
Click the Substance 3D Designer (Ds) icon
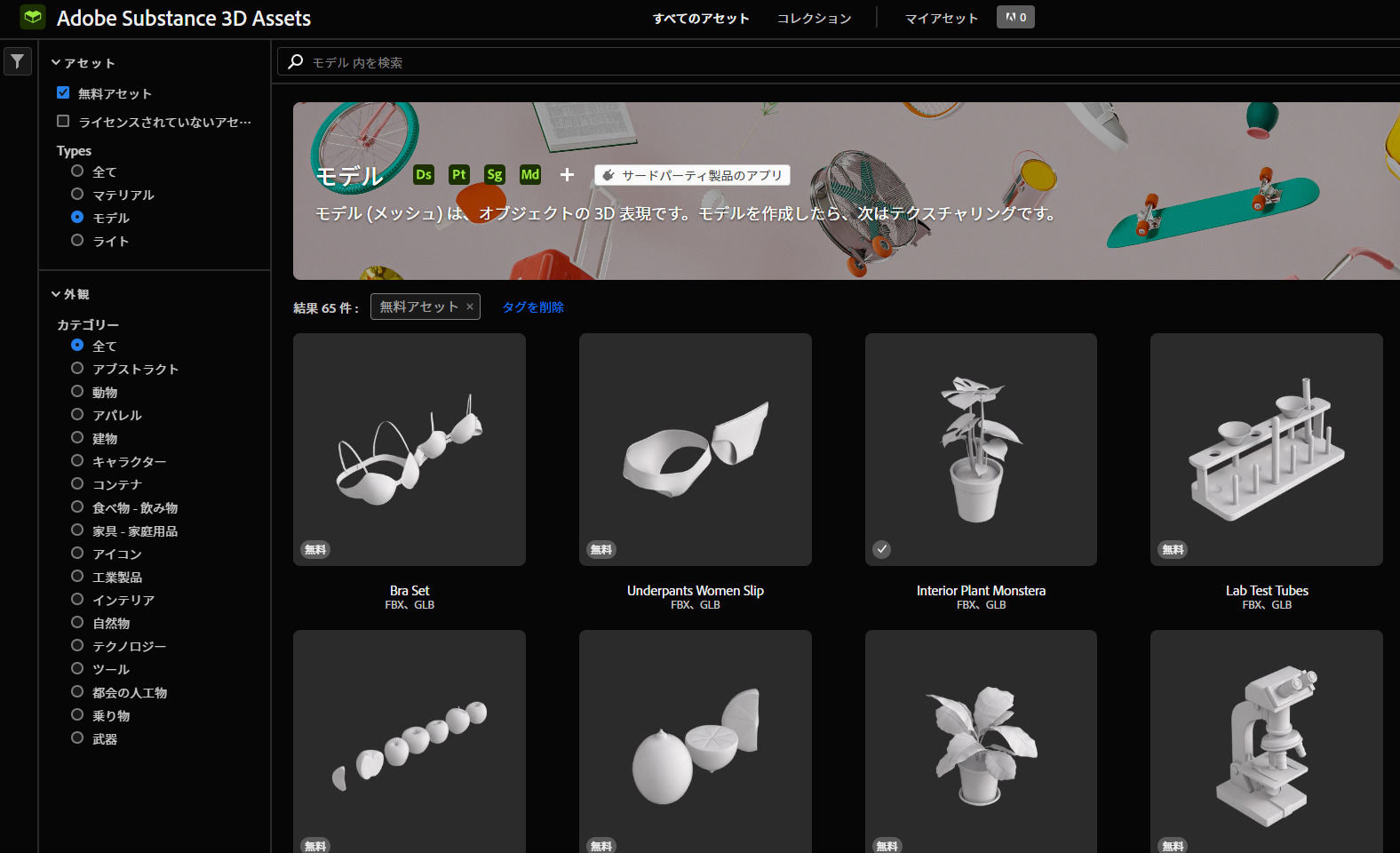424,175
